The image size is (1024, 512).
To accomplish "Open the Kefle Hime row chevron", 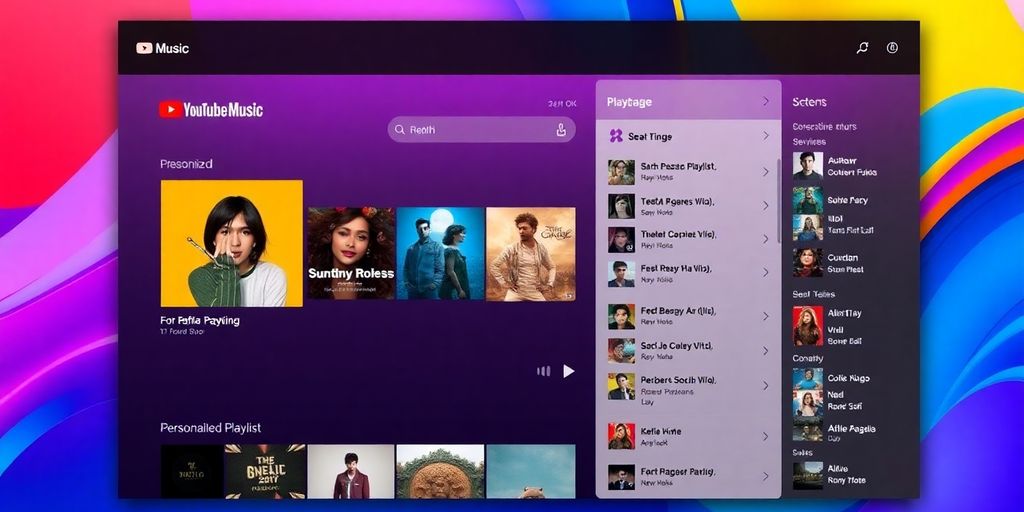I will pos(766,436).
